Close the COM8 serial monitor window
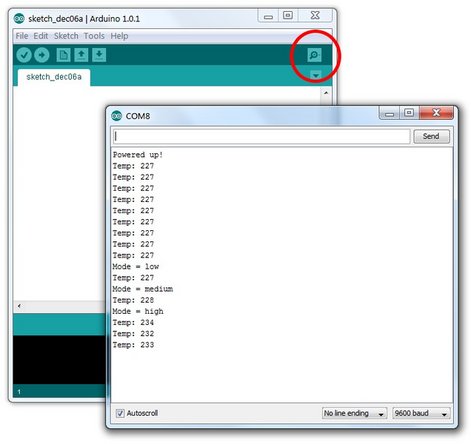This screenshot has height=444, width=471. point(436,113)
